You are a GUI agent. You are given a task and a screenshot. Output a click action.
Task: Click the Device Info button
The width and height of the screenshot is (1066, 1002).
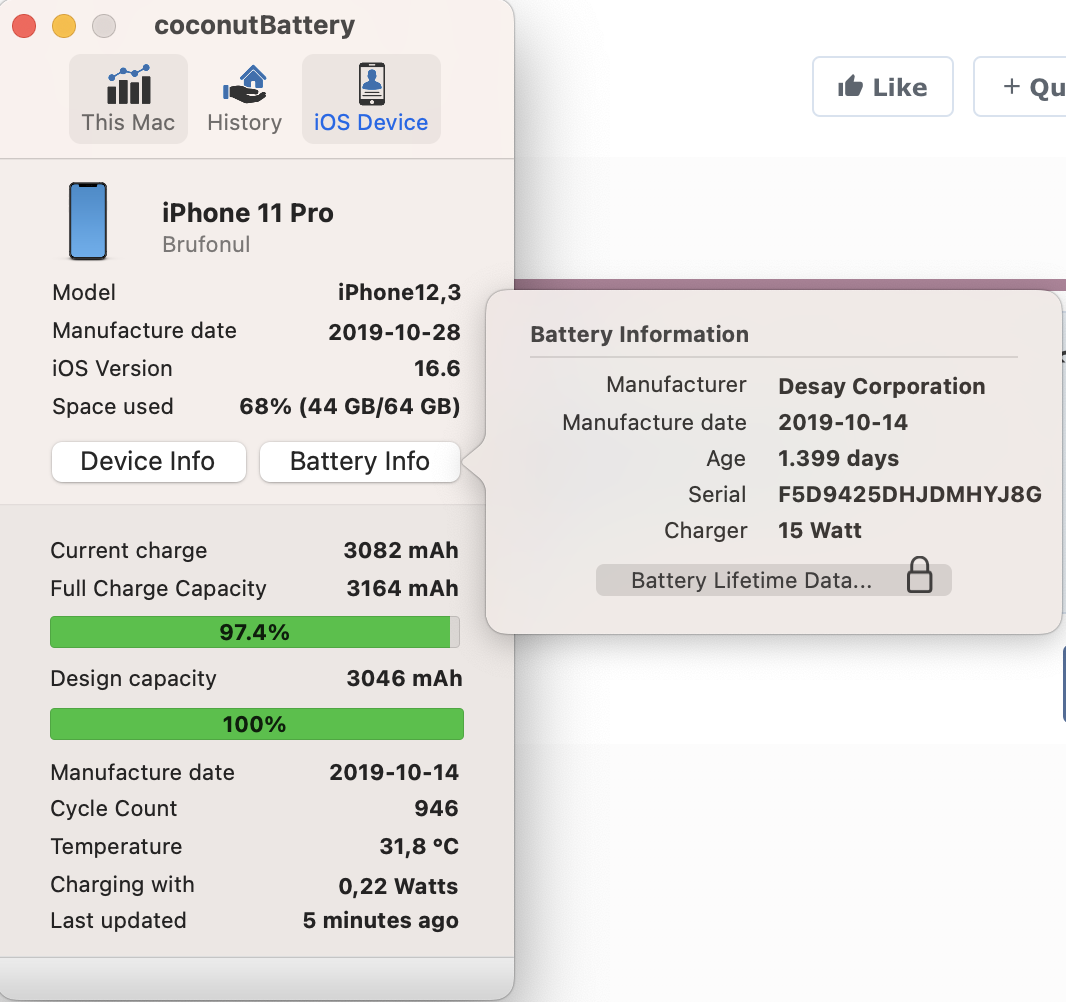click(148, 462)
